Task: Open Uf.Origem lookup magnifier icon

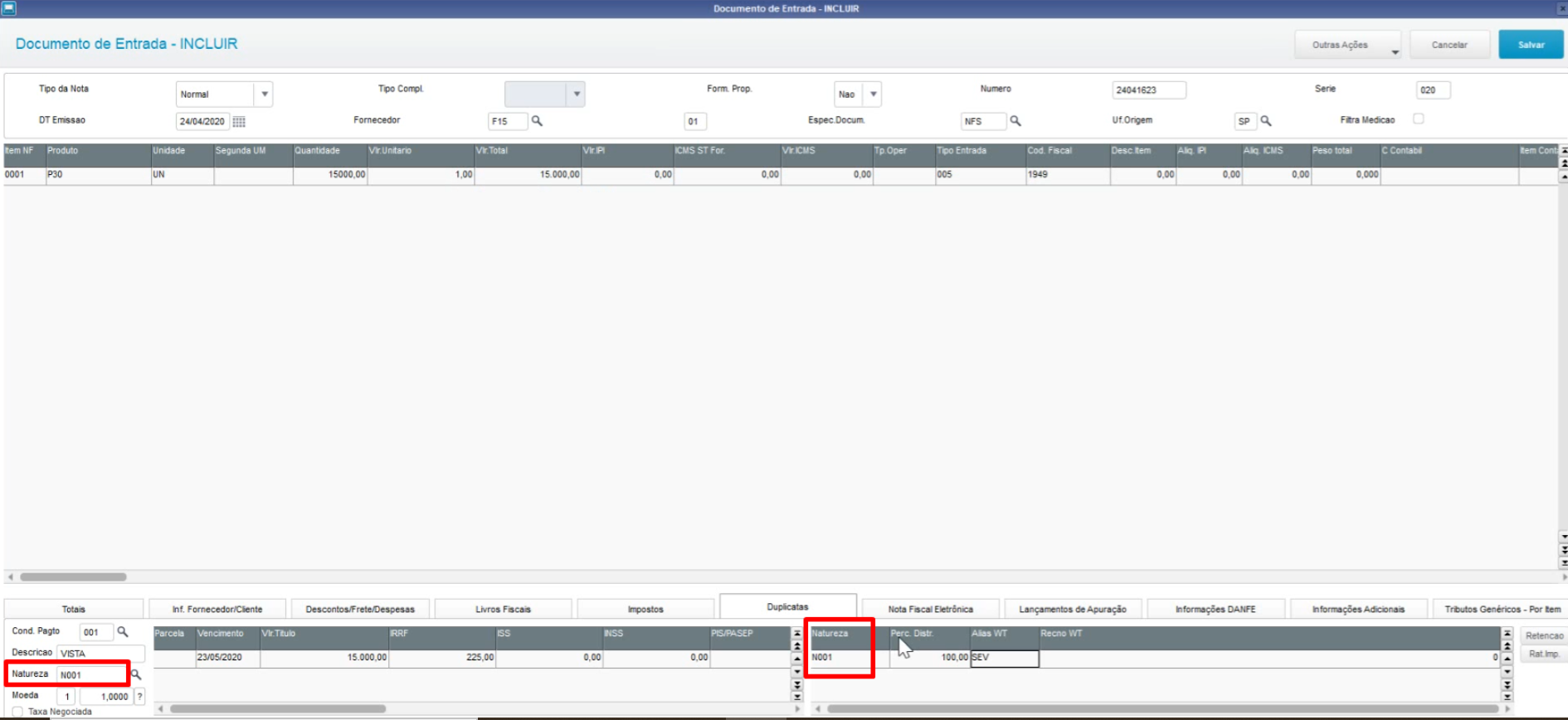Action: click(1266, 121)
